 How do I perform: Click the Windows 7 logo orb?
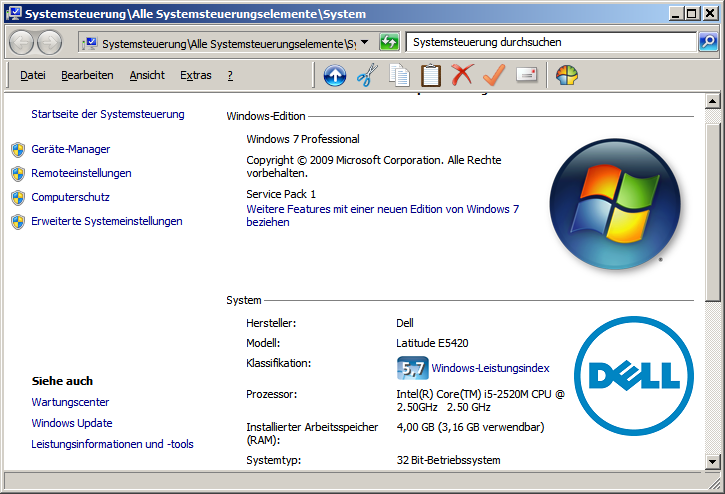pos(614,204)
